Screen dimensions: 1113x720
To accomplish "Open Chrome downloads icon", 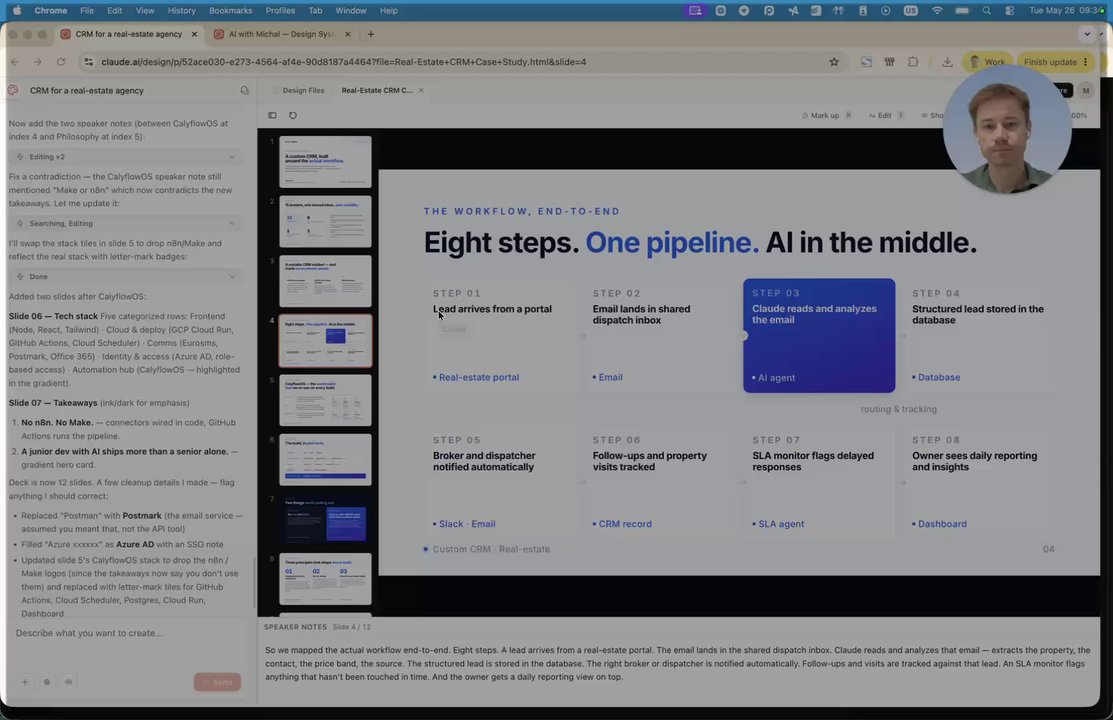I will coord(947,62).
